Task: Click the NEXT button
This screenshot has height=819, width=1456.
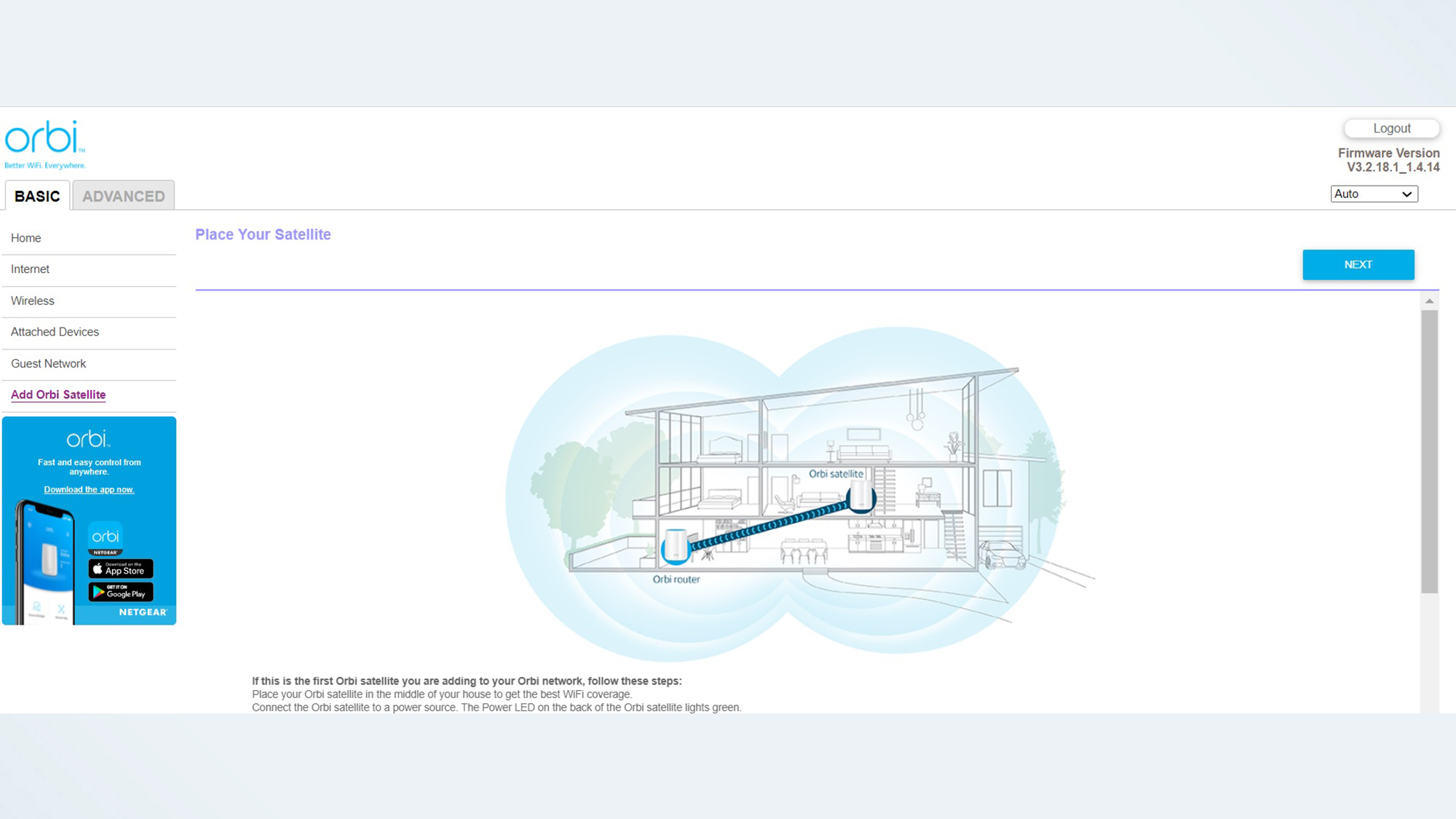Action: click(x=1358, y=264)
